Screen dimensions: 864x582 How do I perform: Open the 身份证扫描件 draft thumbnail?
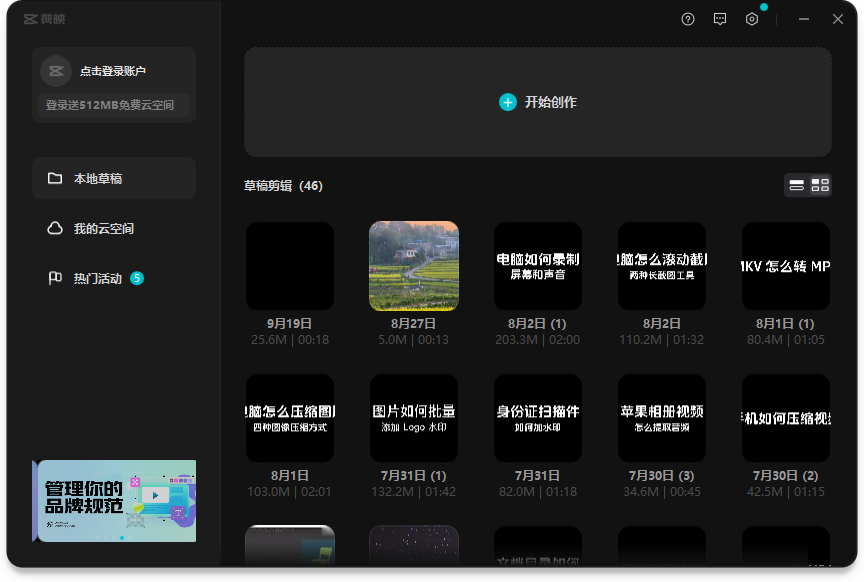click(538, 418)
